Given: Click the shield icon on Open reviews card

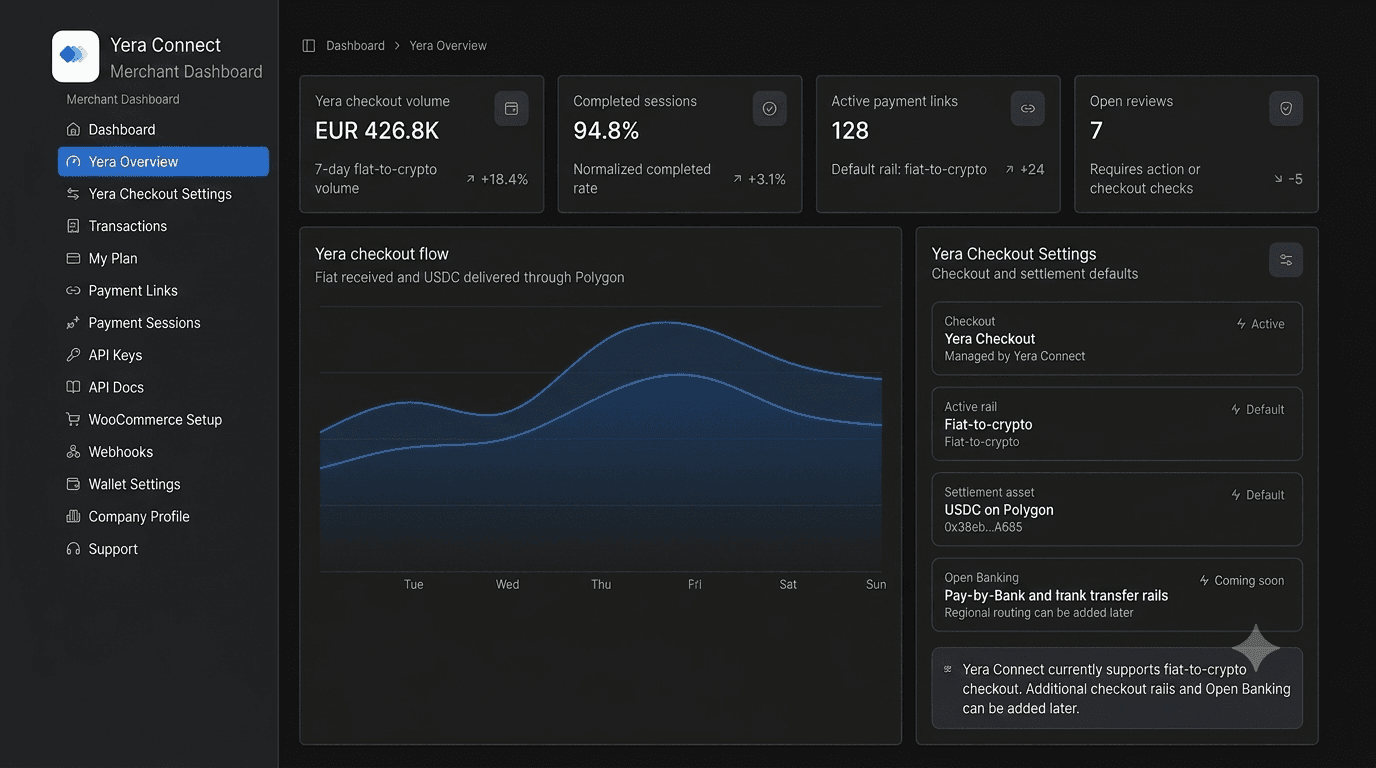Looking at the screenshot, I should tap(1286, 108).
